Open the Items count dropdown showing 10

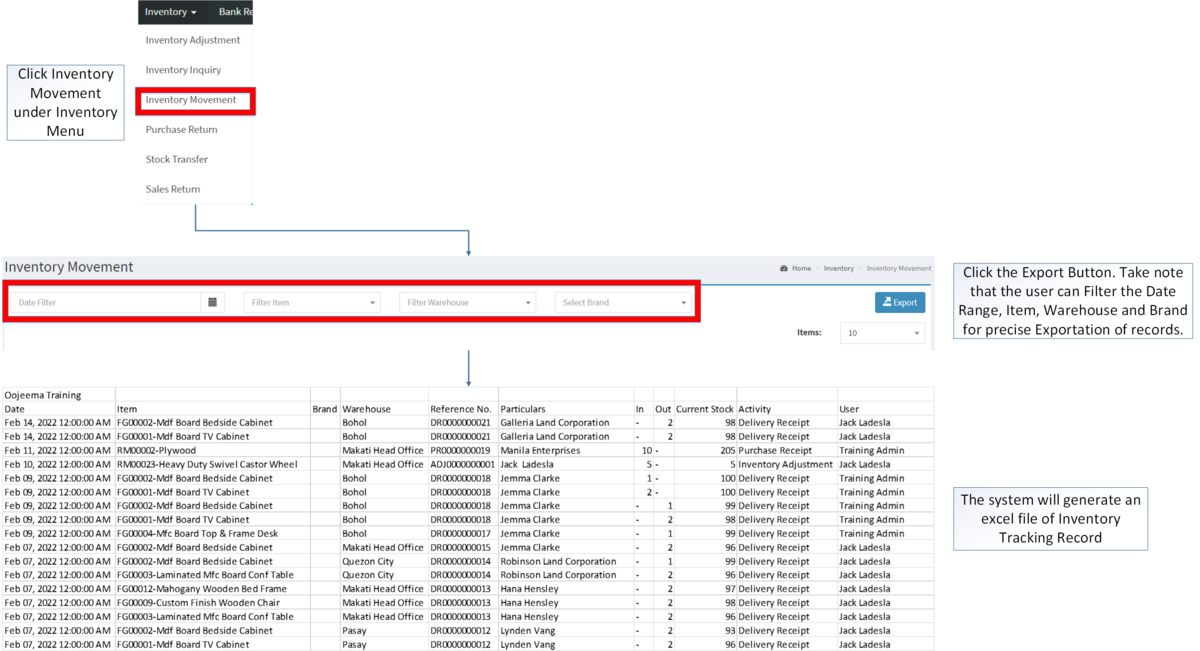coord(881,331)
